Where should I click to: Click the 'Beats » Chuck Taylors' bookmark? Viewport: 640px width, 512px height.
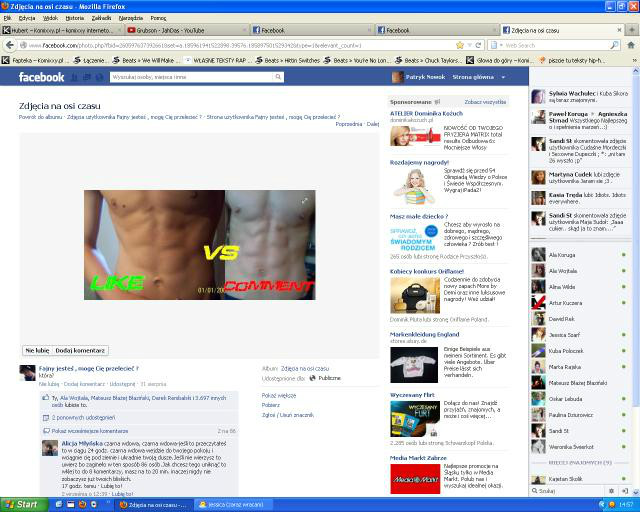pos(429,60)
